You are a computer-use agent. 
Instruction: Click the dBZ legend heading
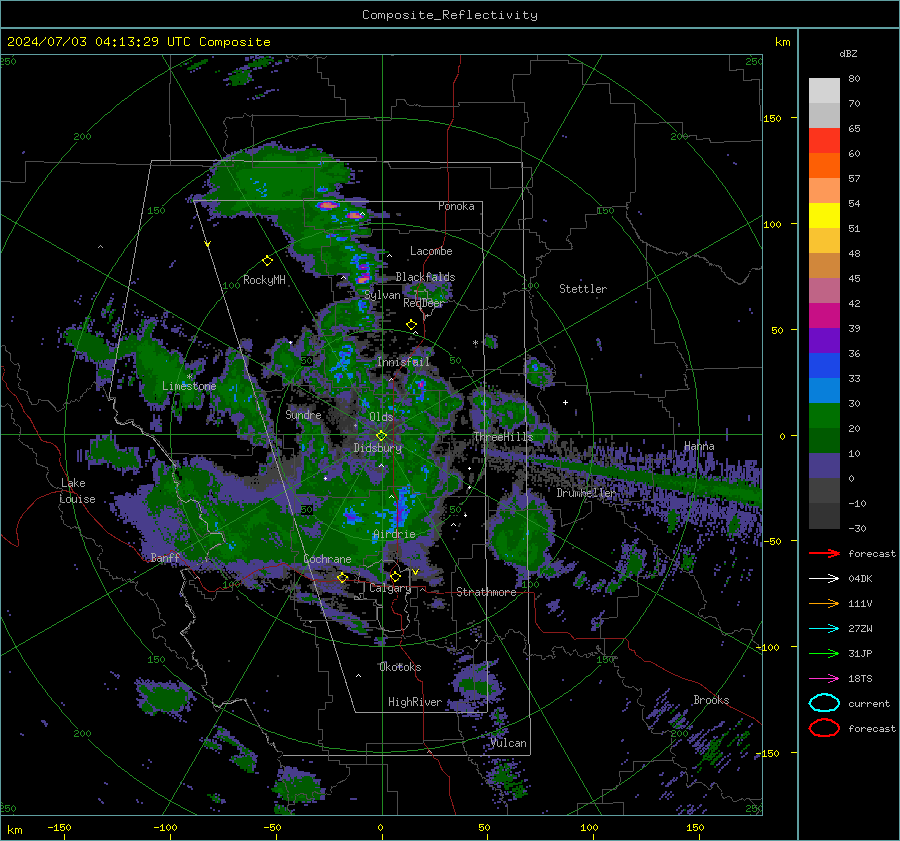pos(848,53)
